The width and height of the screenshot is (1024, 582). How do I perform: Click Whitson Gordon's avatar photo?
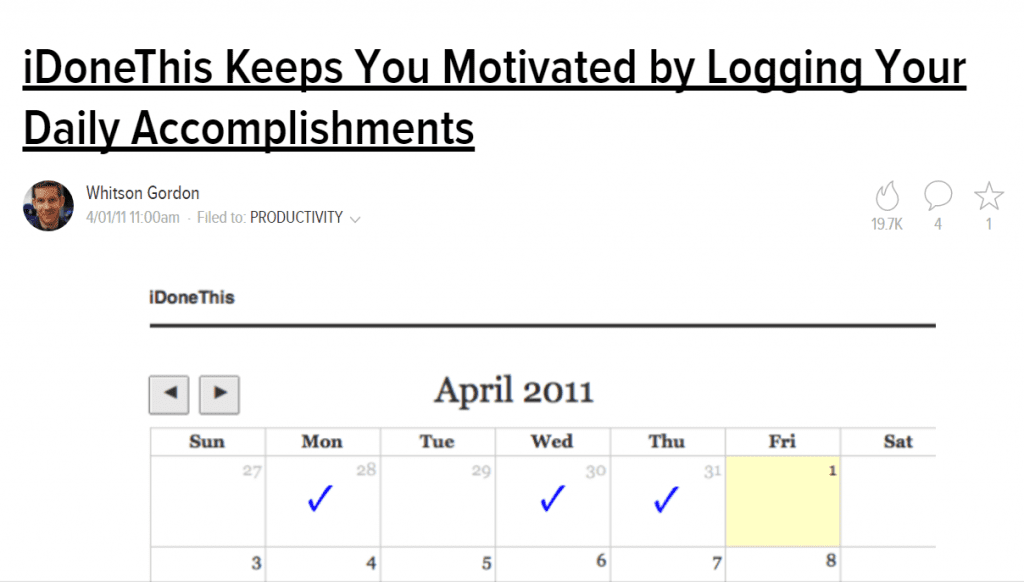(50, 205)
